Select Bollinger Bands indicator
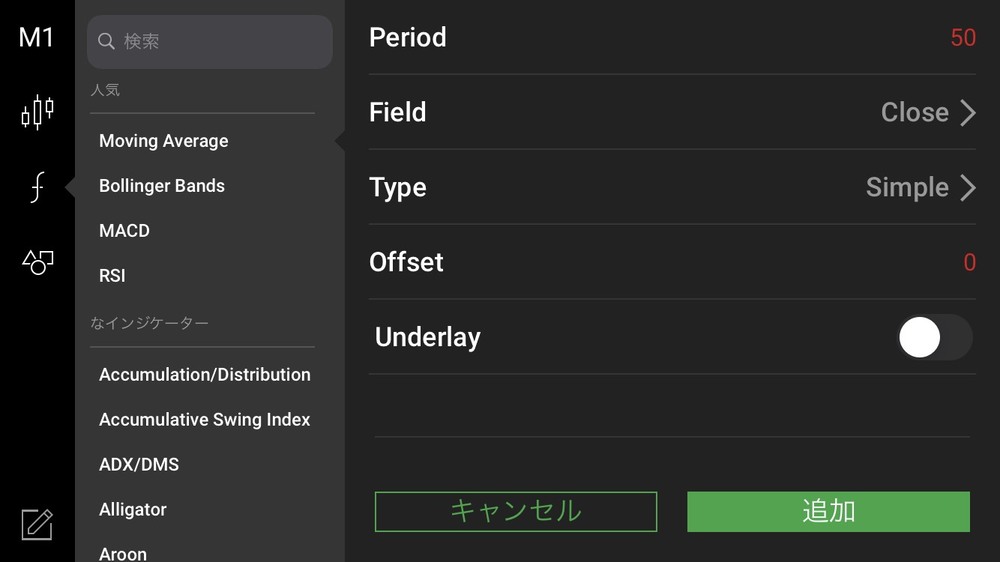Viewport: 1000px width, 562px height. [x=162, y=186]
